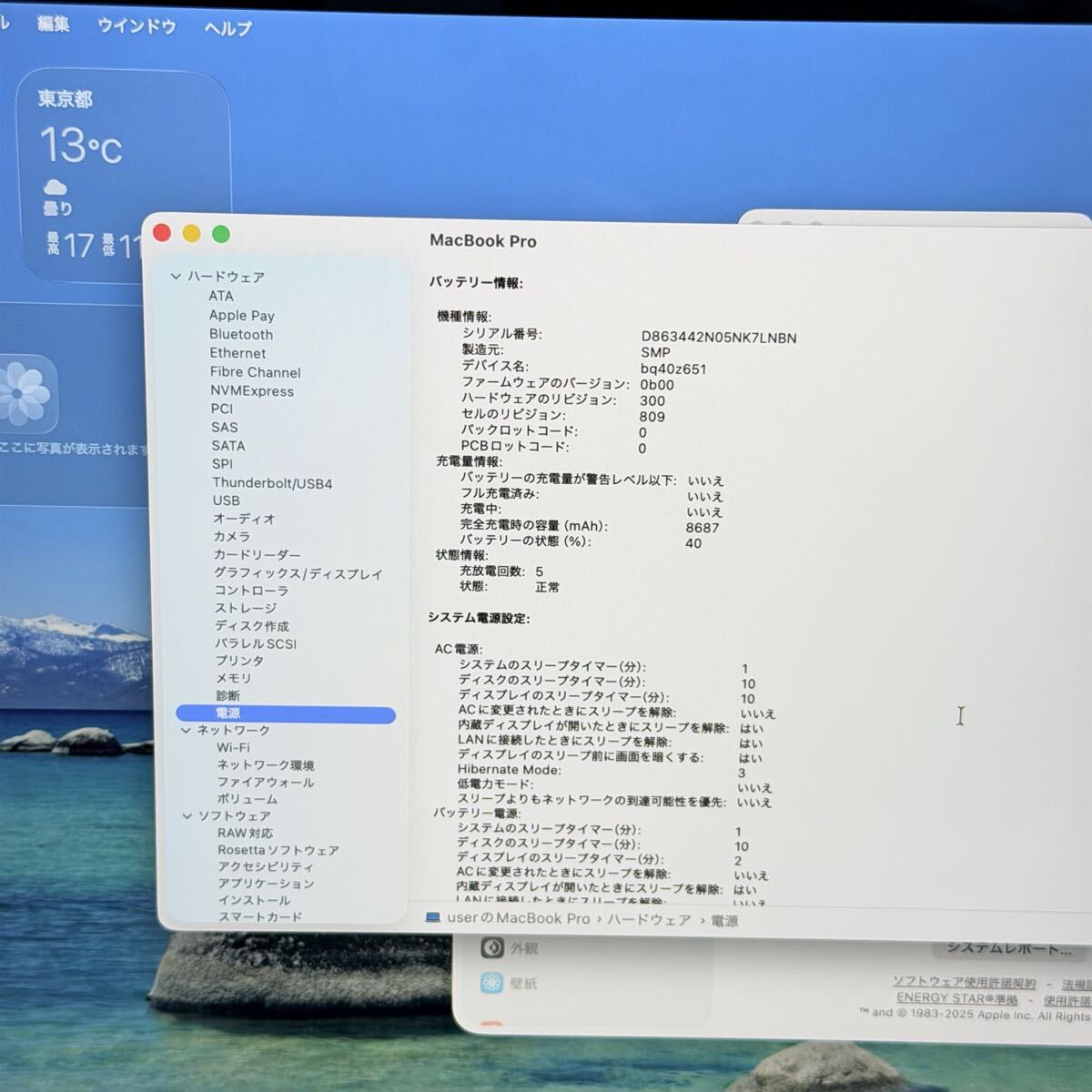Viewport: 1092px width, 1092px height.
Task: Open the 編集 menu in the menu bar
Action: point(53,25)
